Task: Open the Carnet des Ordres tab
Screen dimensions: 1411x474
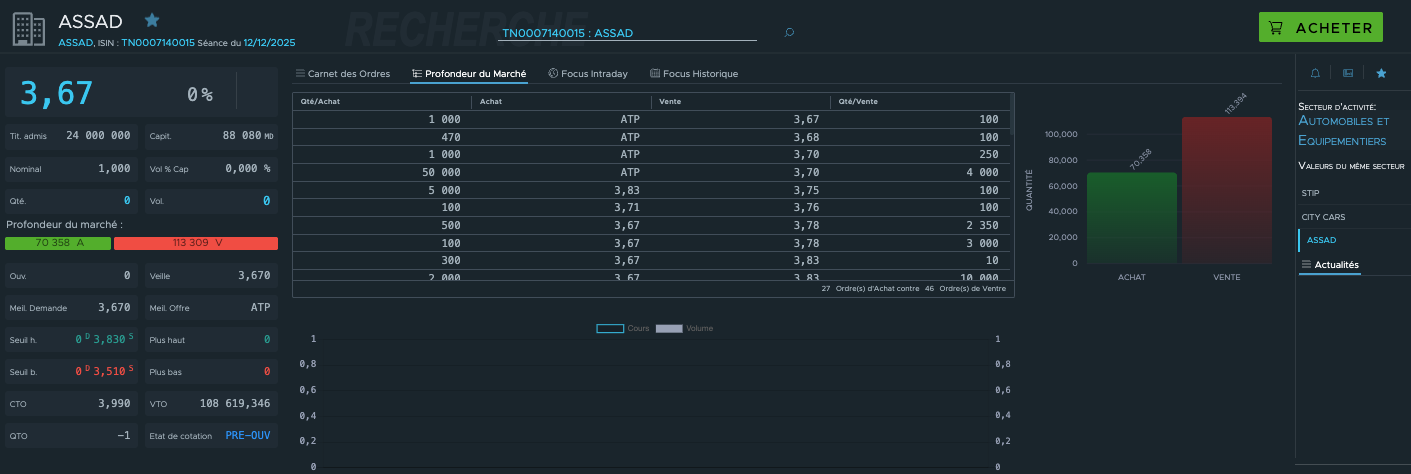Action: click(342, 74)
